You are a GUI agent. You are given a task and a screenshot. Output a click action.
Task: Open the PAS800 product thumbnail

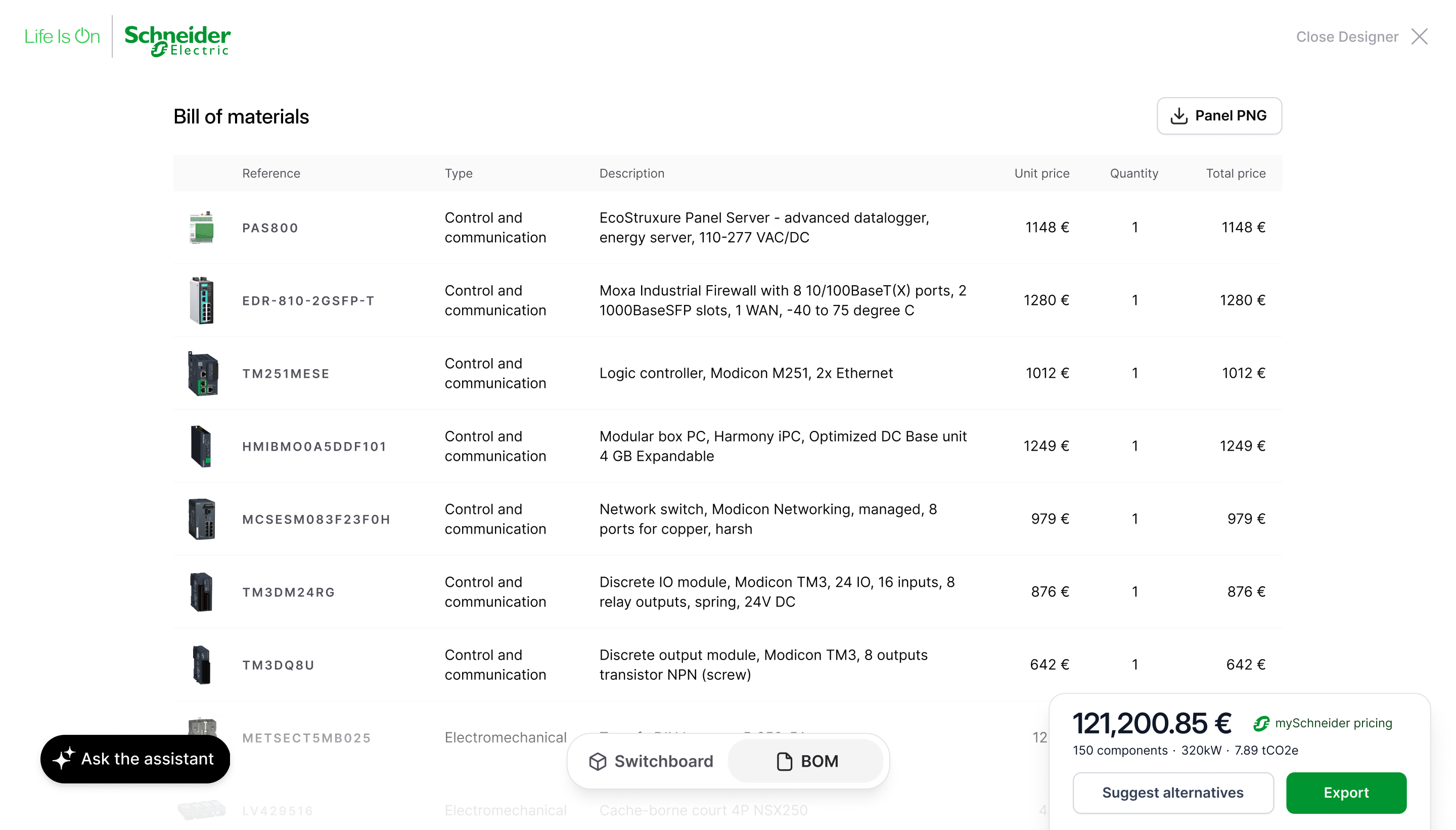(x=202, y=228)
